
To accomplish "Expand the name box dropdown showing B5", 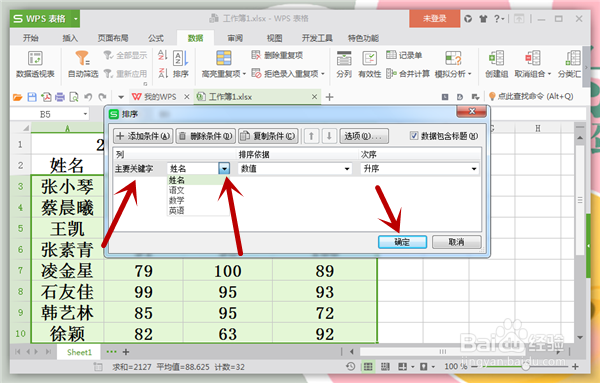I will 85,114.
